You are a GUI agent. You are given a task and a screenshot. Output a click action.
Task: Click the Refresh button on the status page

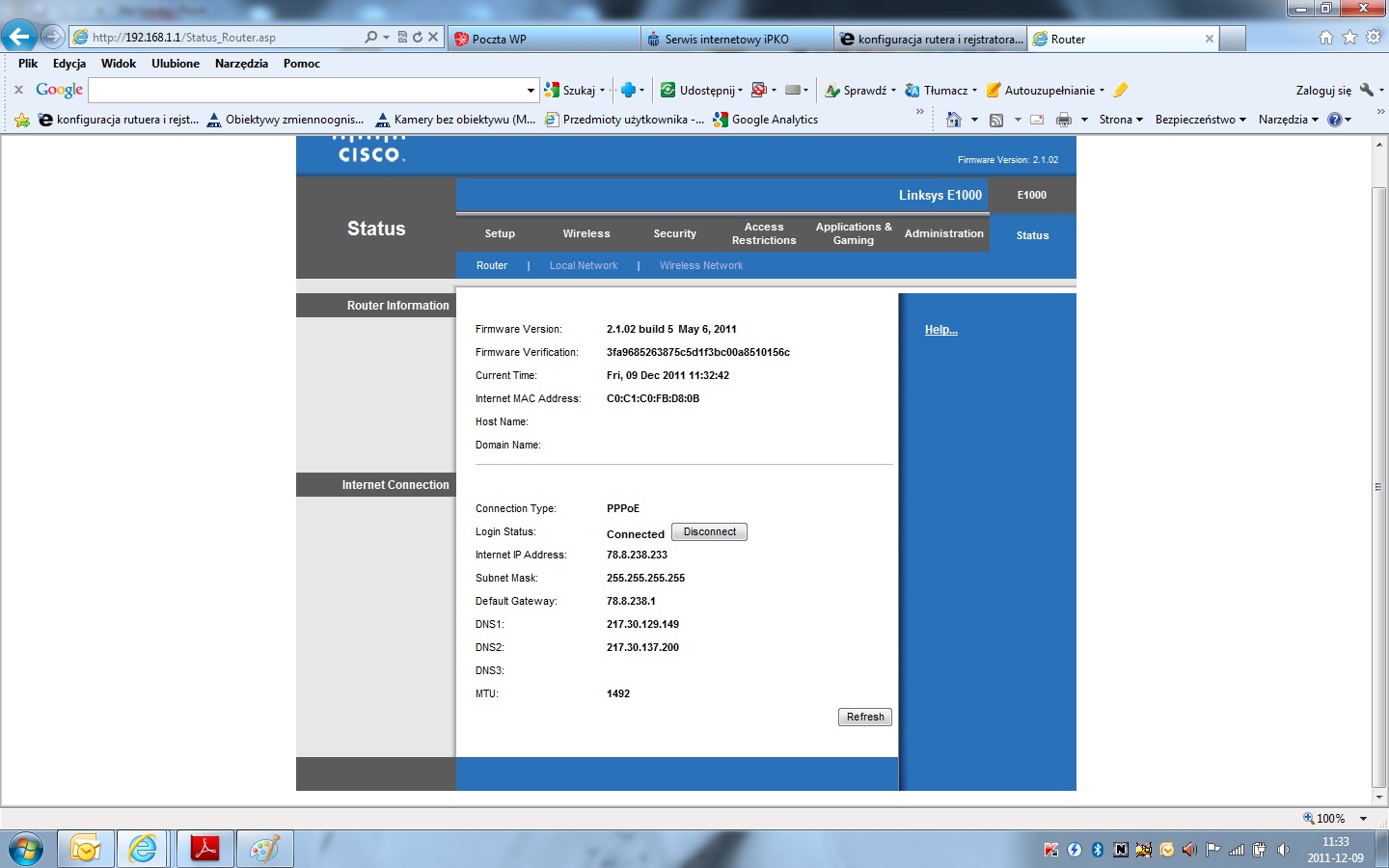[x=865, y=717]
